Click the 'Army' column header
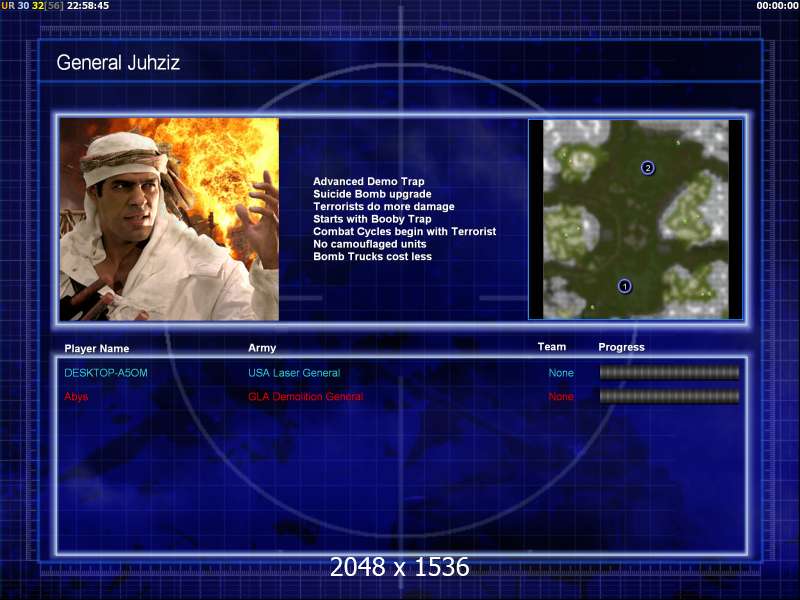The image size is (800, 600). click(262, 348)
